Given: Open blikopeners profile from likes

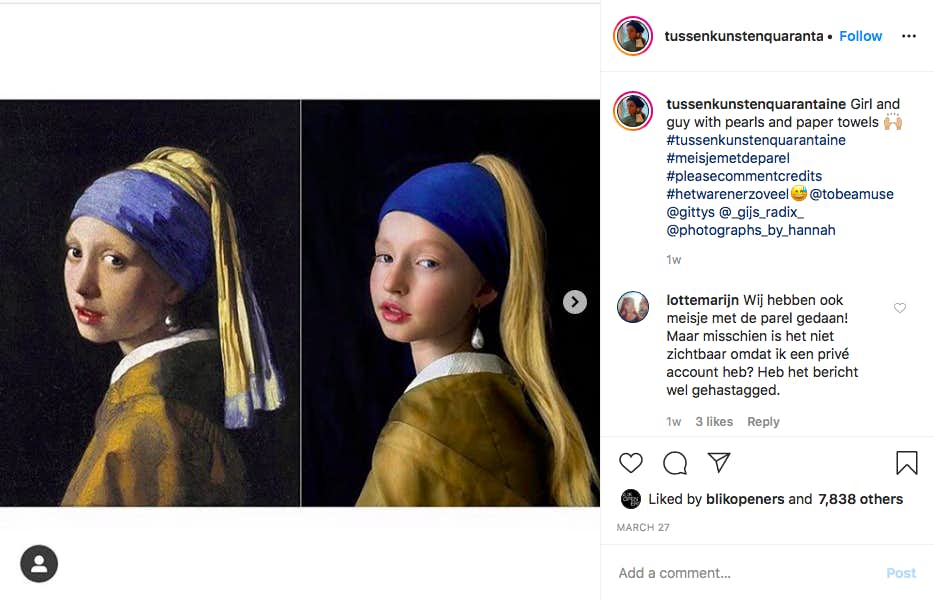Looking at the screenshot, I should coord(743,499).
